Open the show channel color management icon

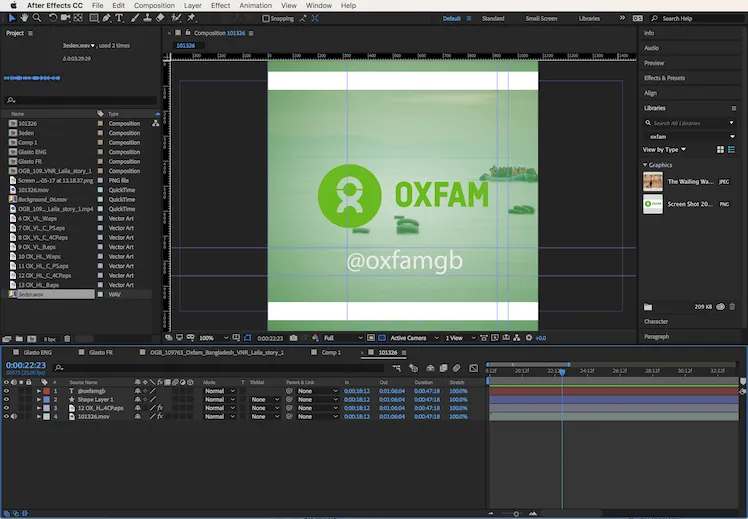pyautogui.click(x=315, y=338)
